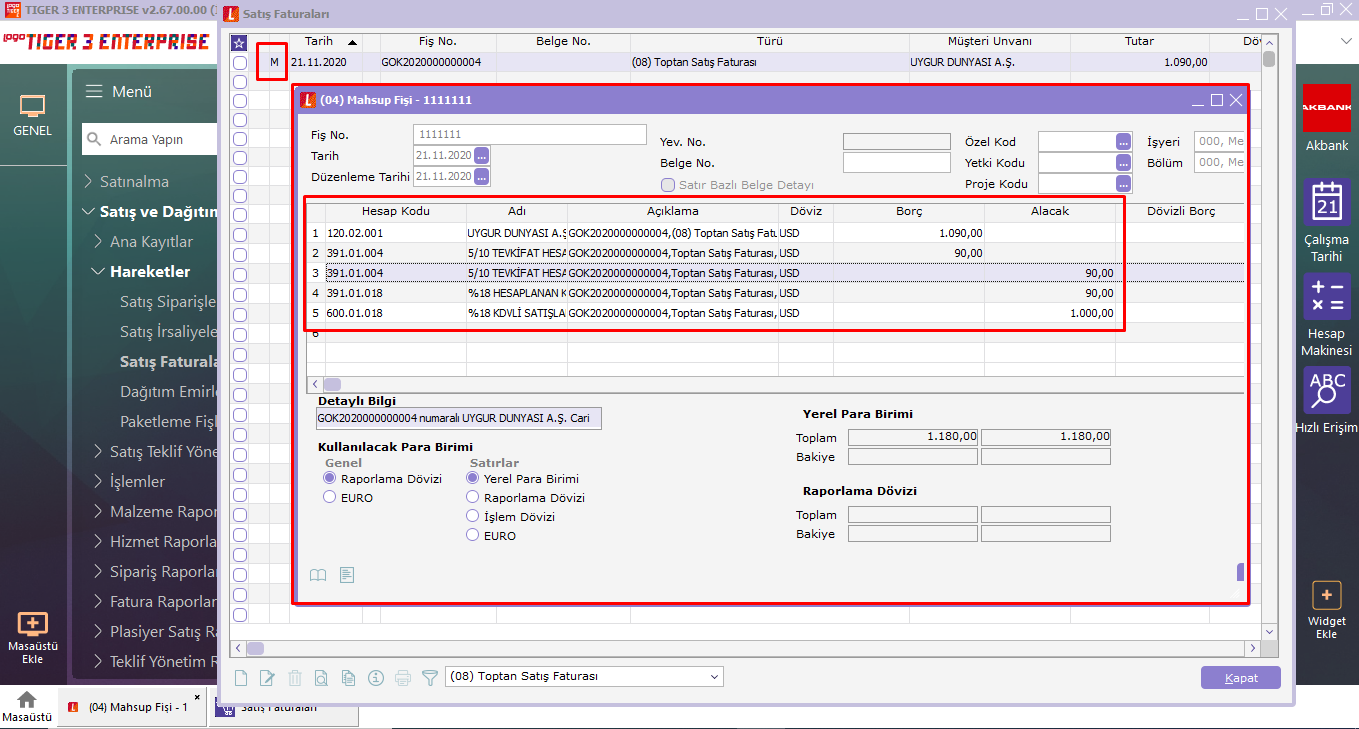Click the copy record icon
The height and width of the screenshot is (729, 1359).
point(348,677)
